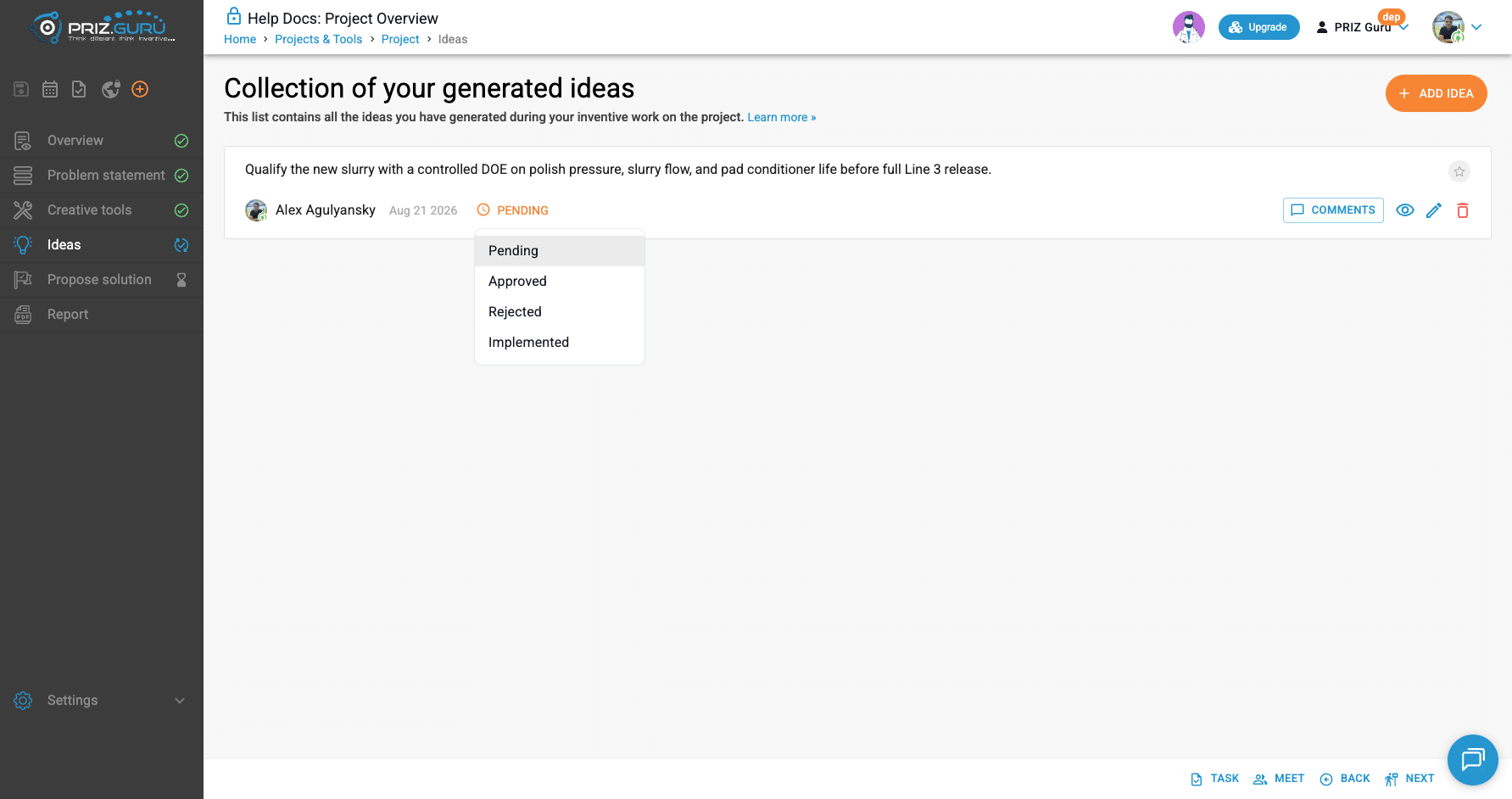
Task: Click the Project breadcrumb link
Action: 400,39
